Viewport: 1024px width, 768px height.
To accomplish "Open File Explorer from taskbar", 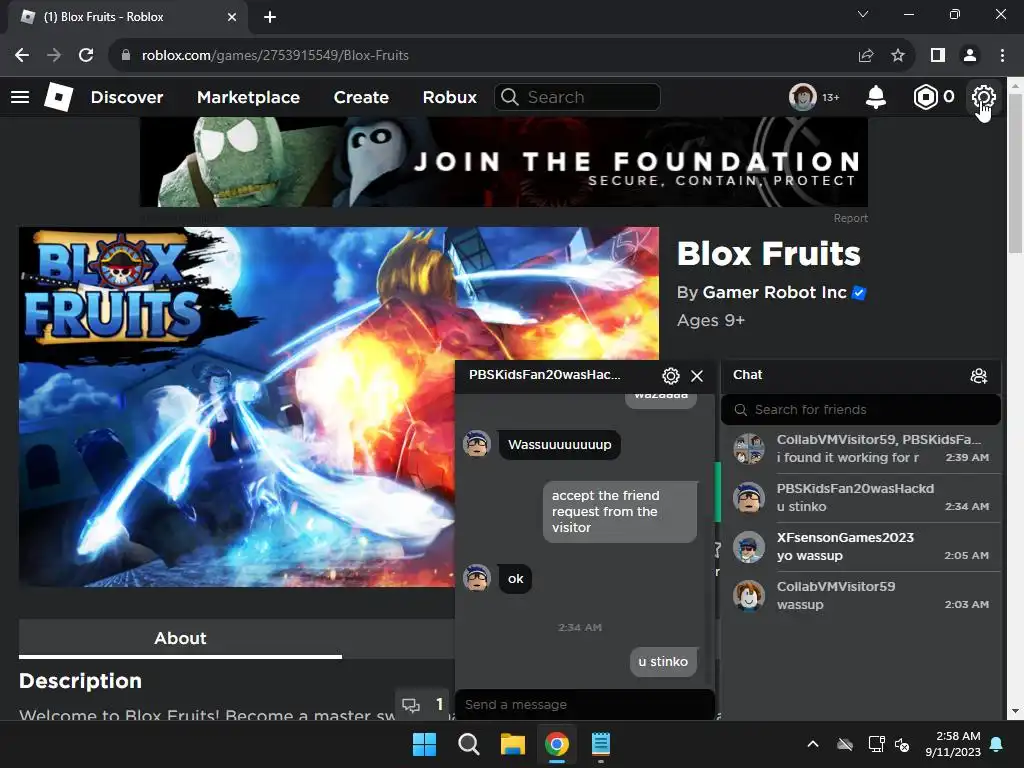I will (x=513, y=744).
